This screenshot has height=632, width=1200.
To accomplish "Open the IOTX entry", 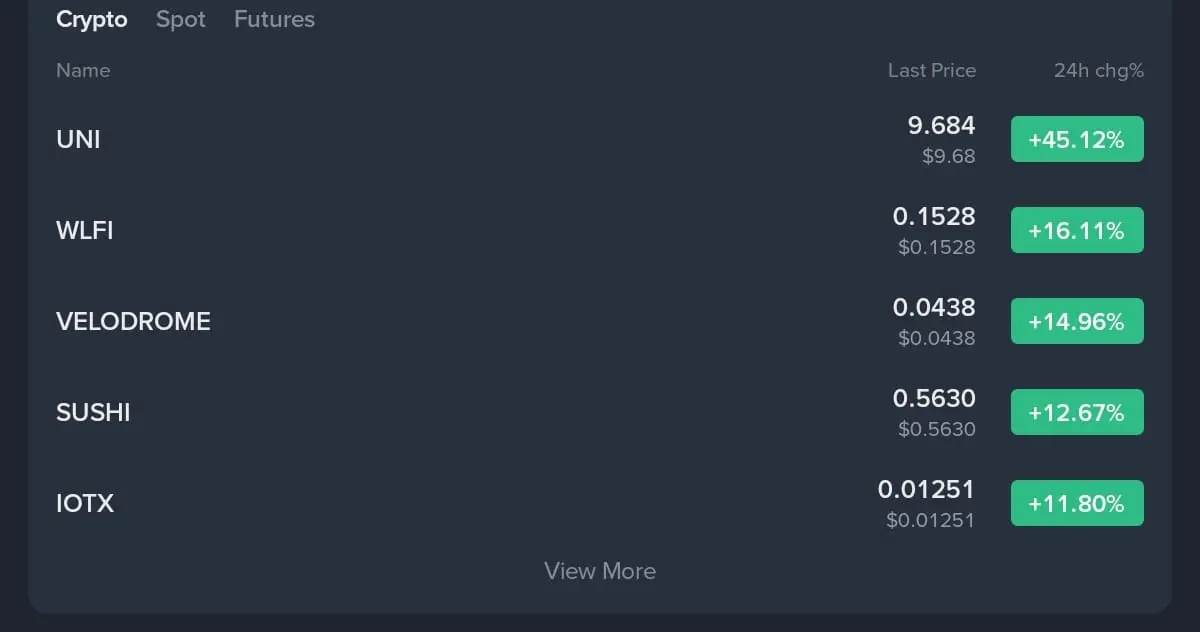I will click(x=600, y=504).
